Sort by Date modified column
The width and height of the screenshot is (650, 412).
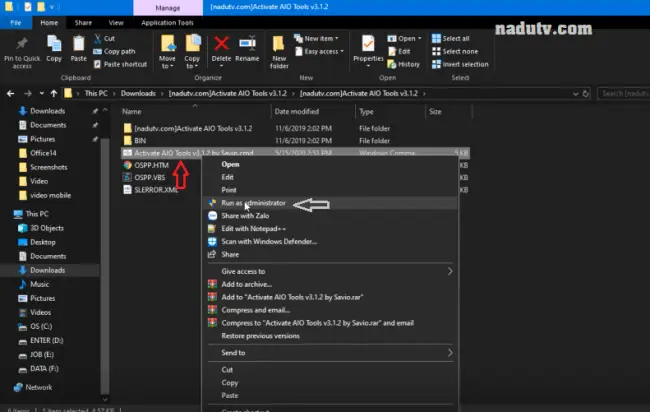click(x=297, y=111)
